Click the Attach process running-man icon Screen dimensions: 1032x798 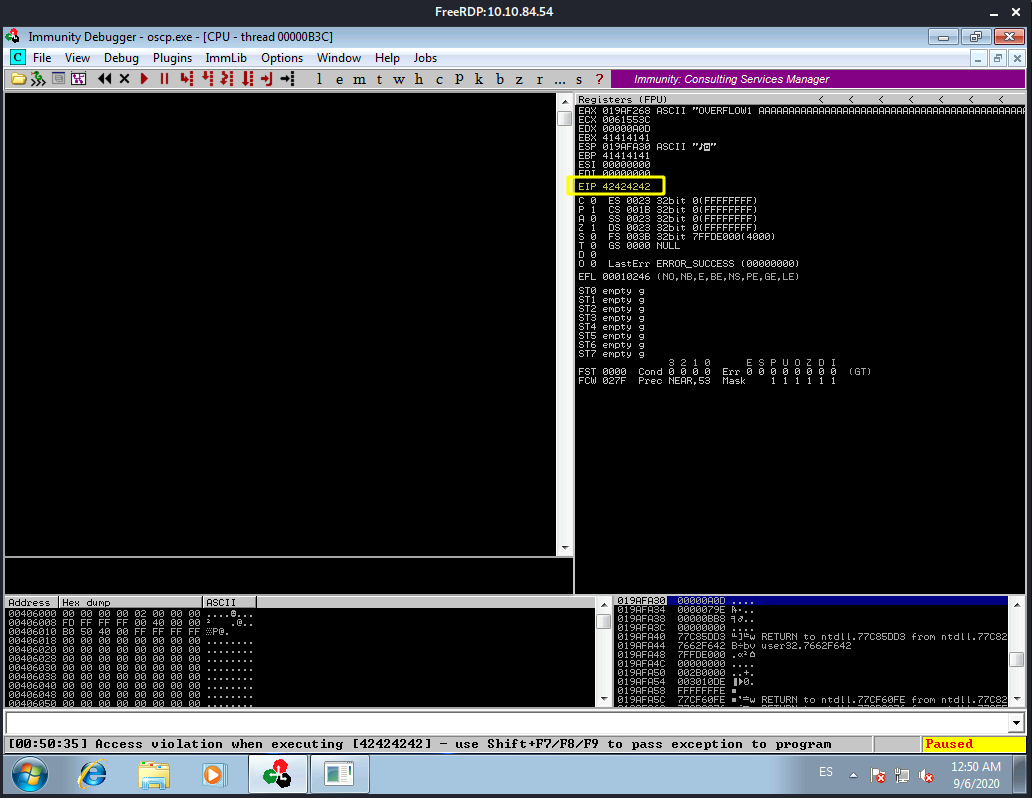click(38, 79)
